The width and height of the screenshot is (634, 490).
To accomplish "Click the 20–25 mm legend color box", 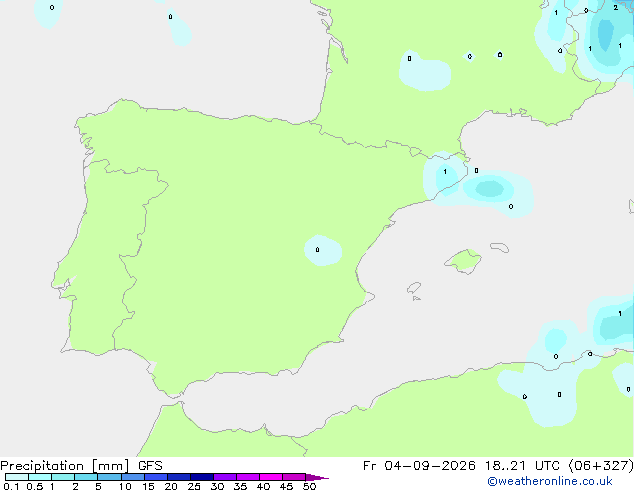I will coord(179,477).
